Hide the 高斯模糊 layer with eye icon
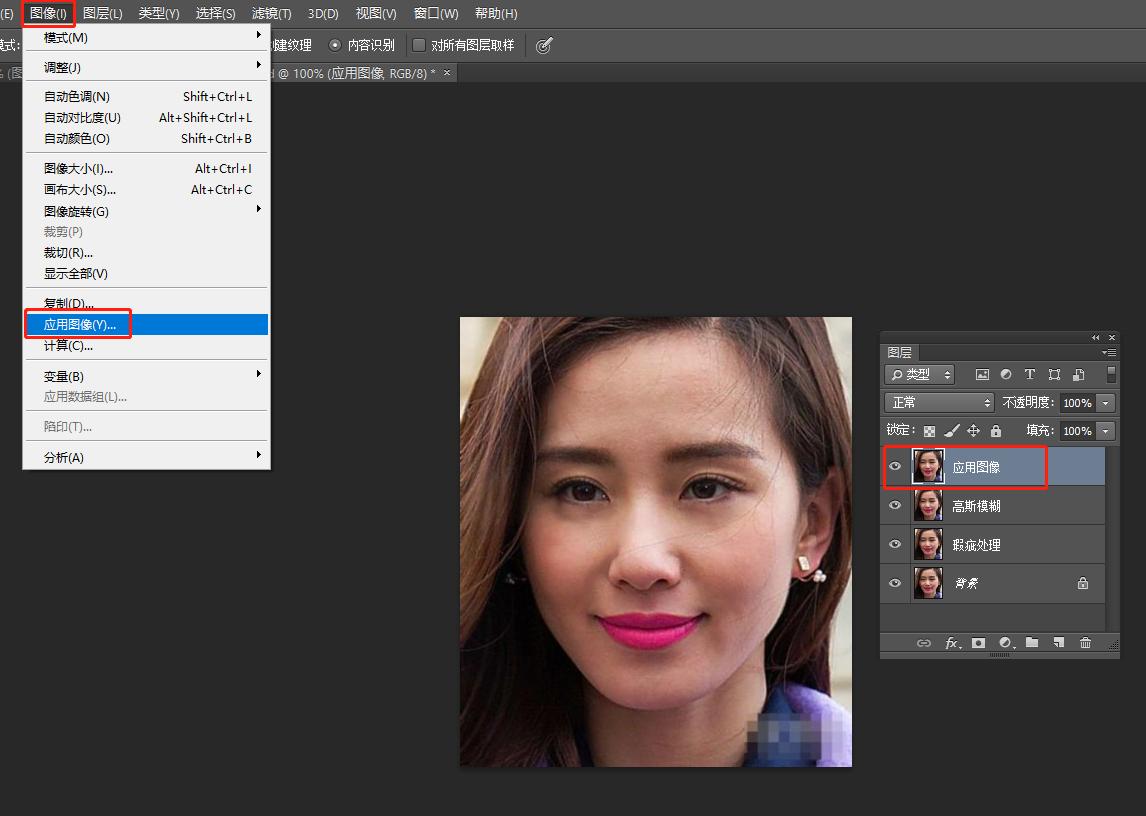The image size is (1146, 816). (x=895, y=506)
